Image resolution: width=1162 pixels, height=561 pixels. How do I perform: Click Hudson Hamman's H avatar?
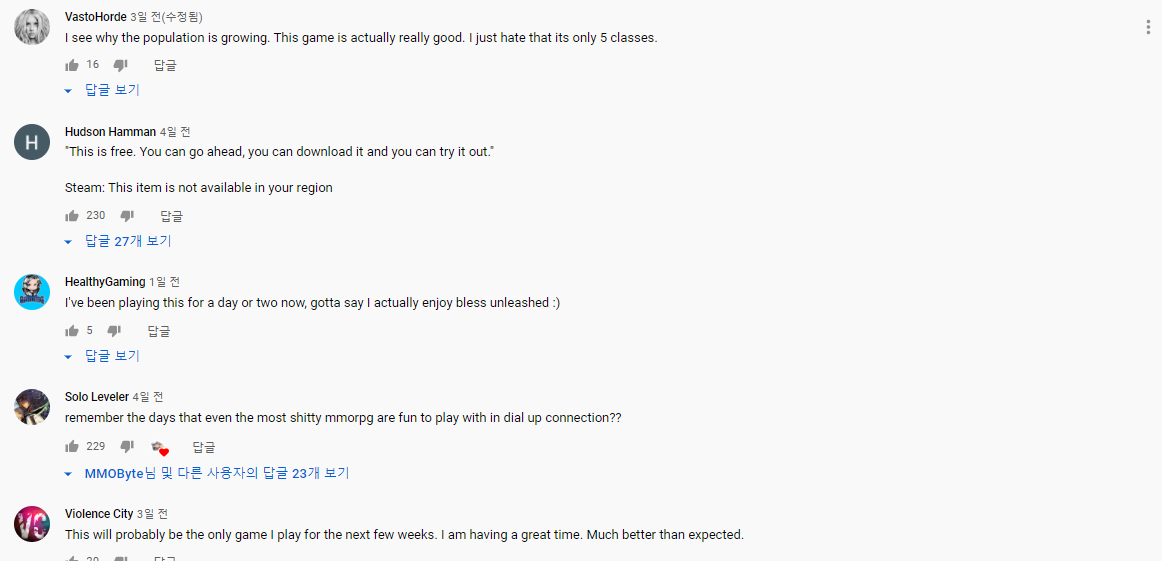click(x=32, y=142)
